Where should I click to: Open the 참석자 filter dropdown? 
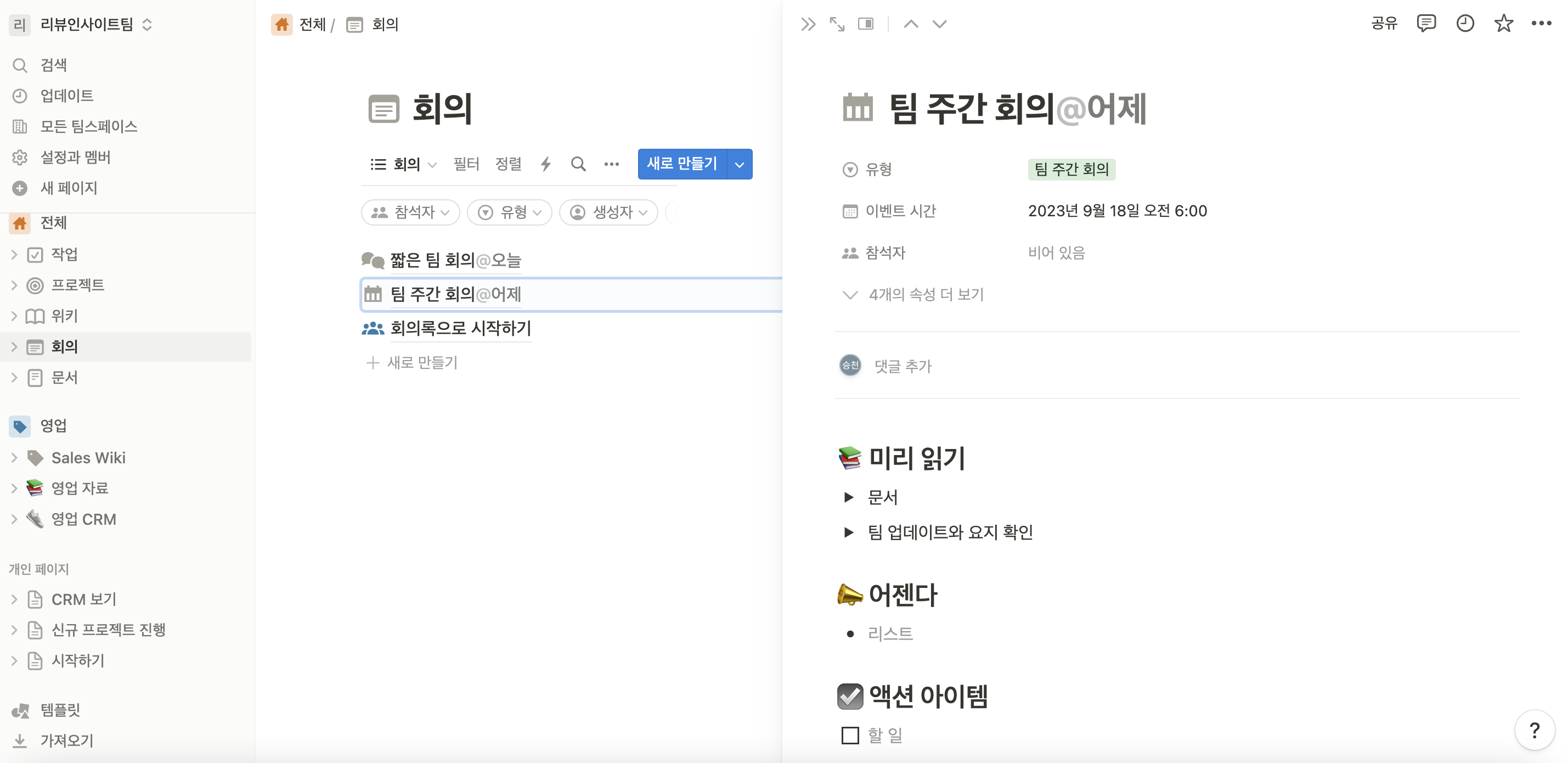coord(410,212)
